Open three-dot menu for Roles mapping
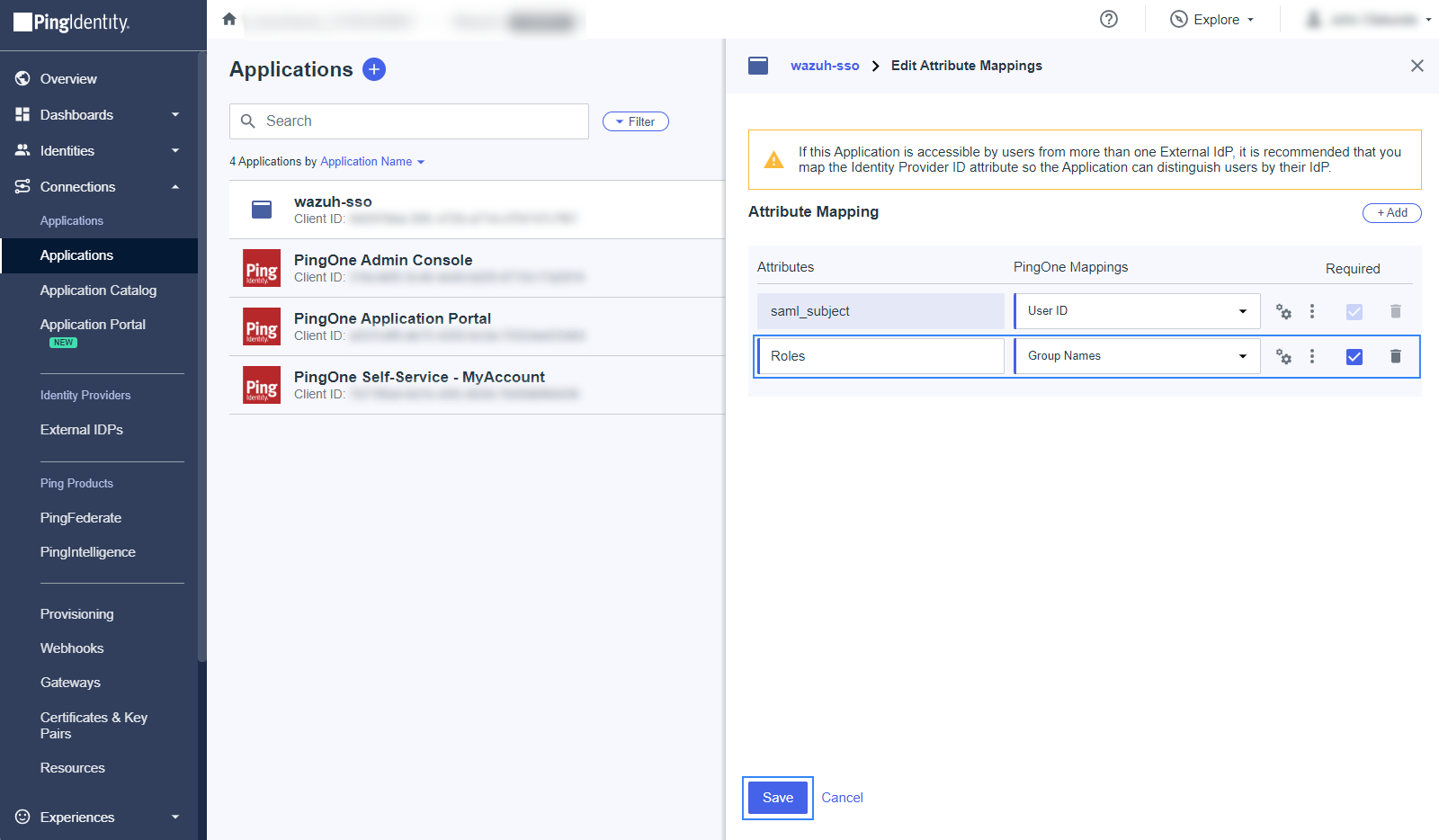 [x=1312, y=356]
